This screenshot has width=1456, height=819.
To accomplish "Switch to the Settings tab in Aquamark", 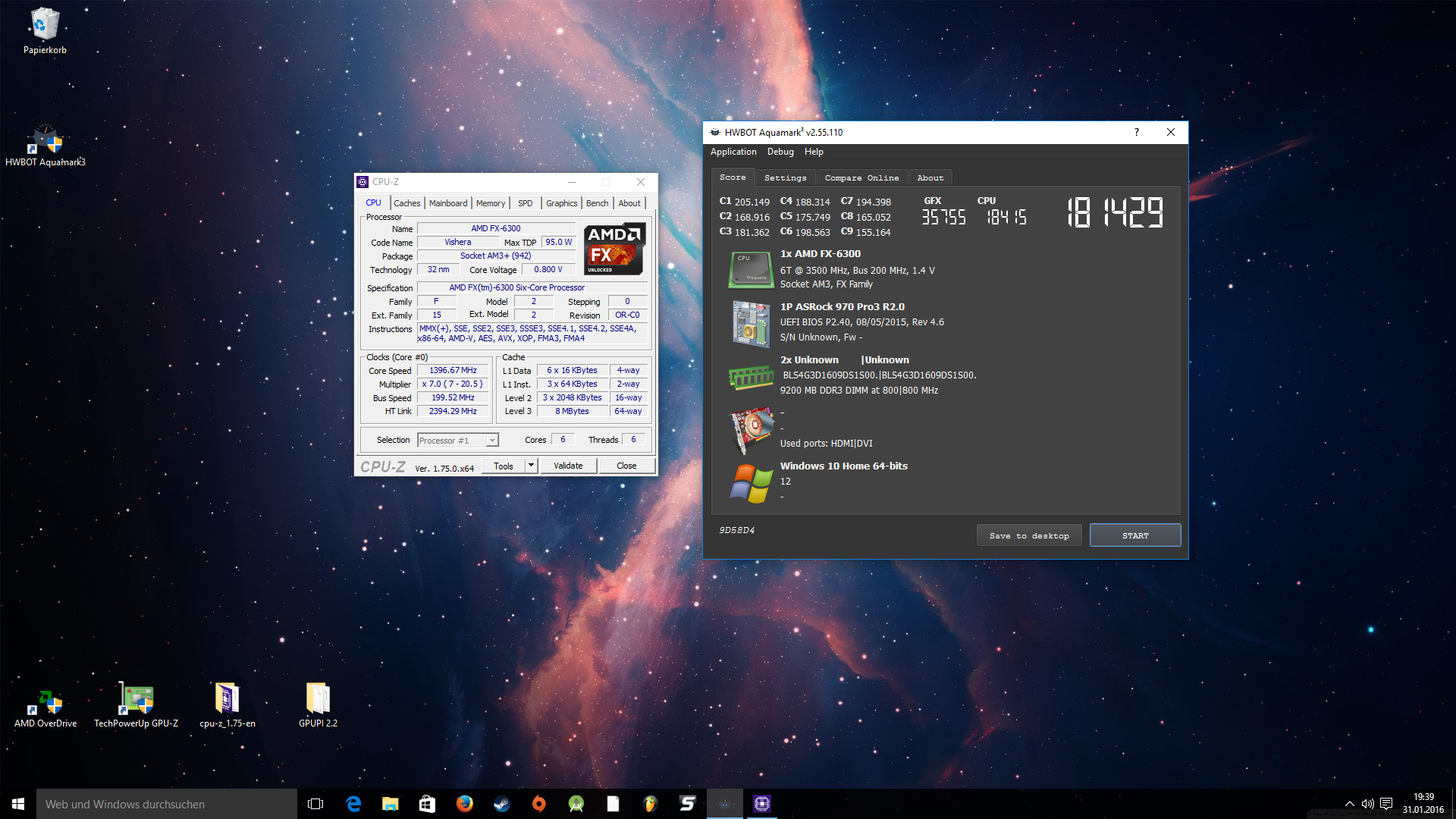I will pyautogui.click(x=785, y=177).
